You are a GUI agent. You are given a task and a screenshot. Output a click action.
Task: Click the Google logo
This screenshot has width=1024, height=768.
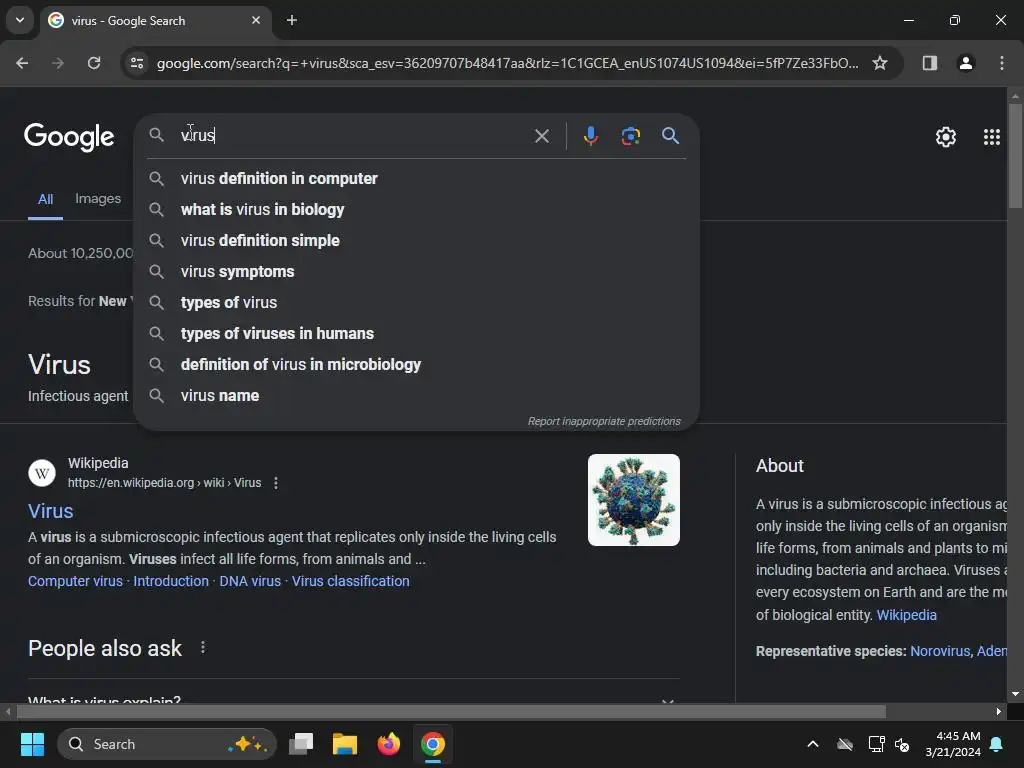point(69,137)
